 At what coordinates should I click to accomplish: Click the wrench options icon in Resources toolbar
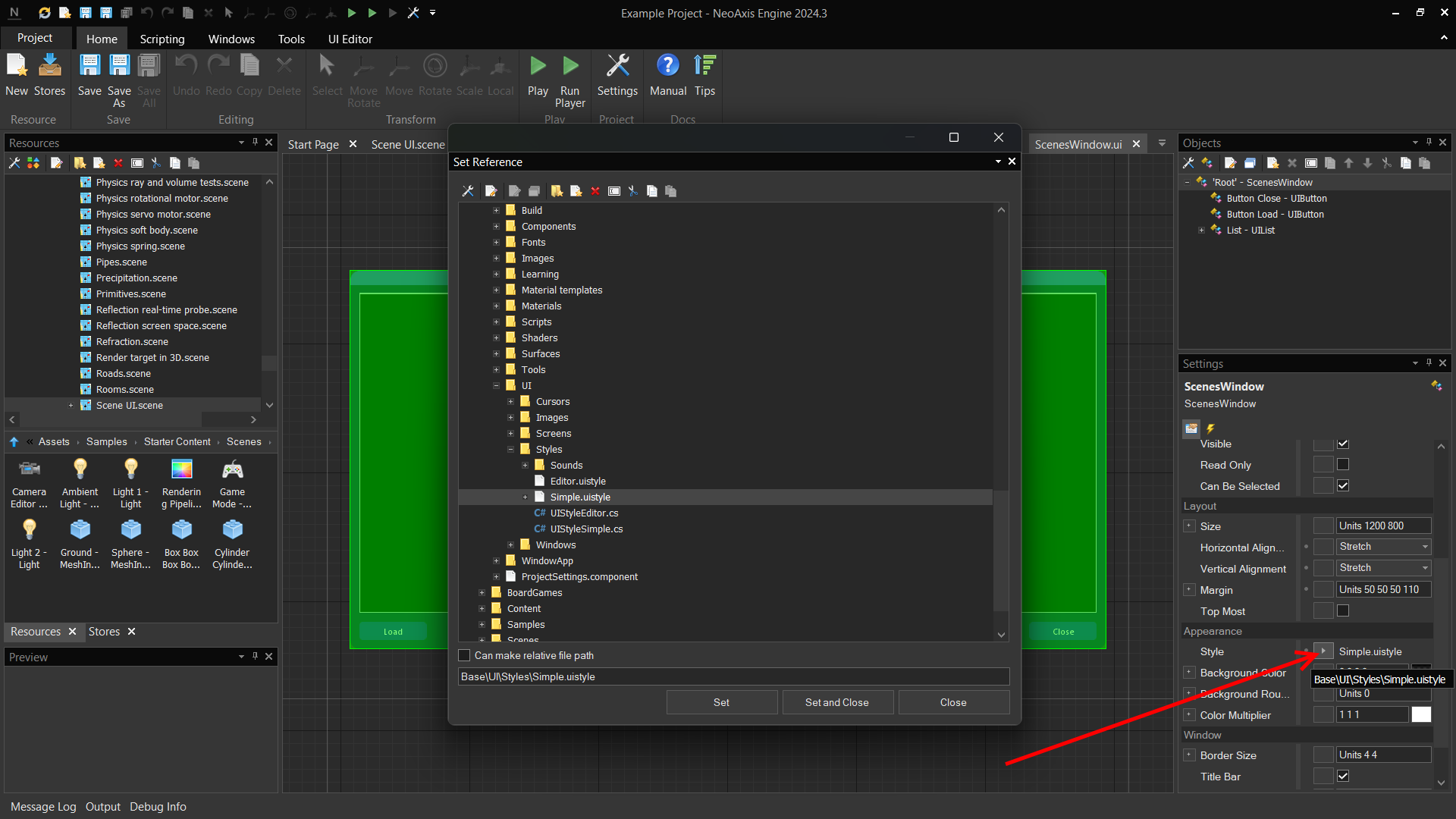pos(14,163)
